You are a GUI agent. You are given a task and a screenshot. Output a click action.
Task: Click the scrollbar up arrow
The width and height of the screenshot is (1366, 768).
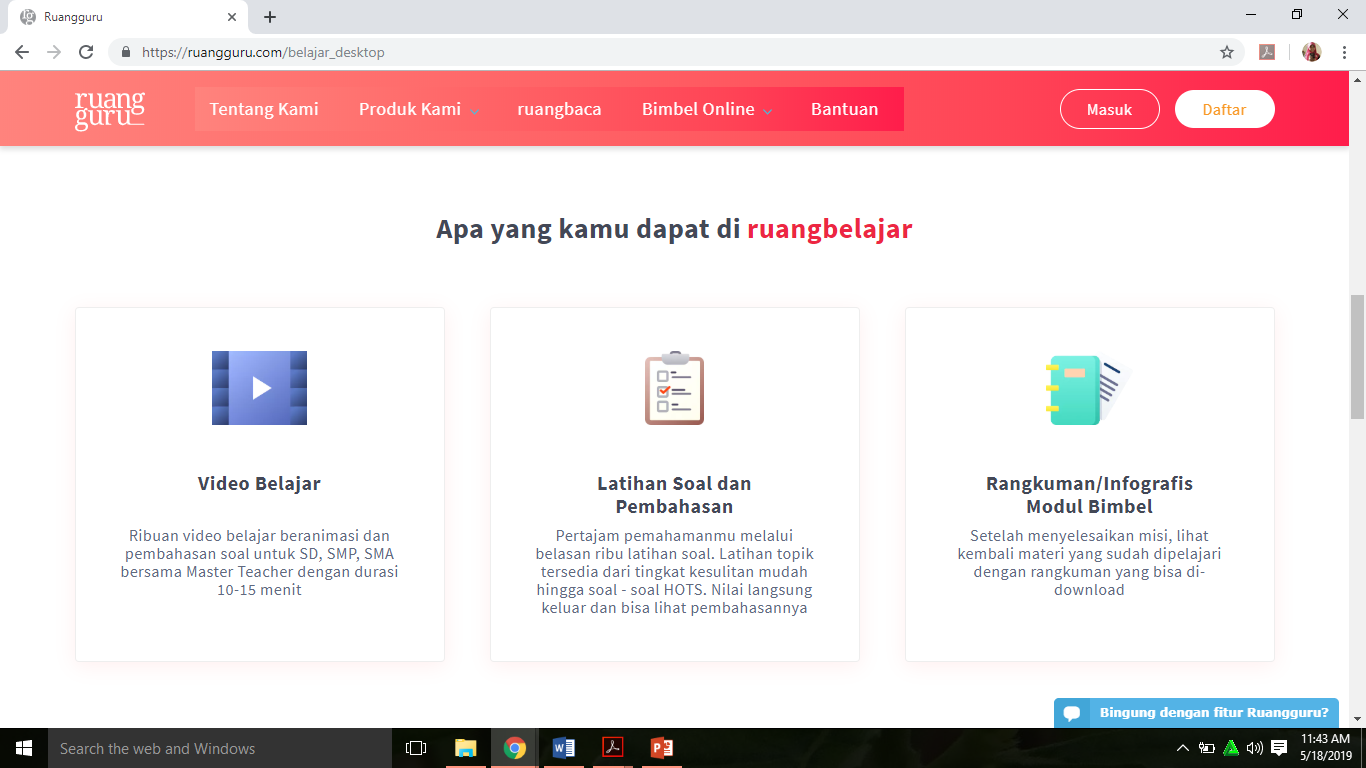[1357, 78]
